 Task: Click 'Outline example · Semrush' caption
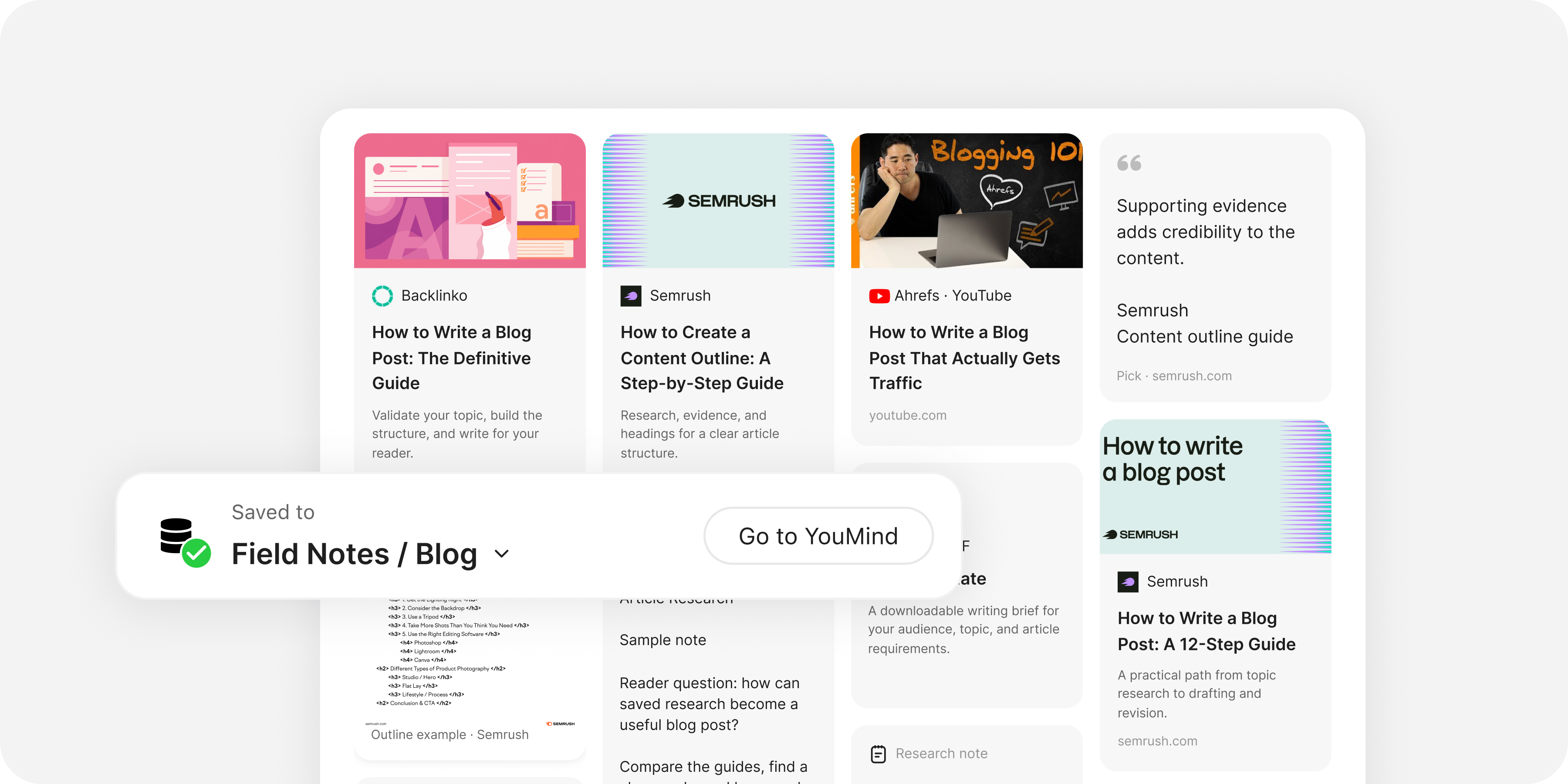pyautogui.click(x=450, y=735)
